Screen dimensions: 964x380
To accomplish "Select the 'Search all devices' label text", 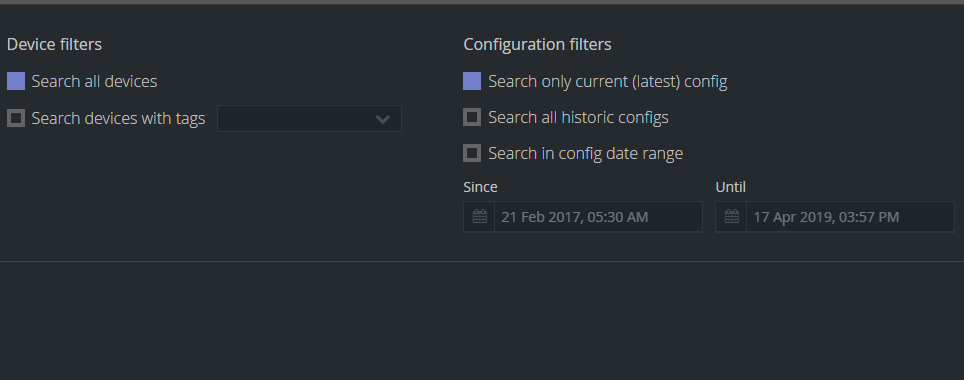I will pos(95,81).
